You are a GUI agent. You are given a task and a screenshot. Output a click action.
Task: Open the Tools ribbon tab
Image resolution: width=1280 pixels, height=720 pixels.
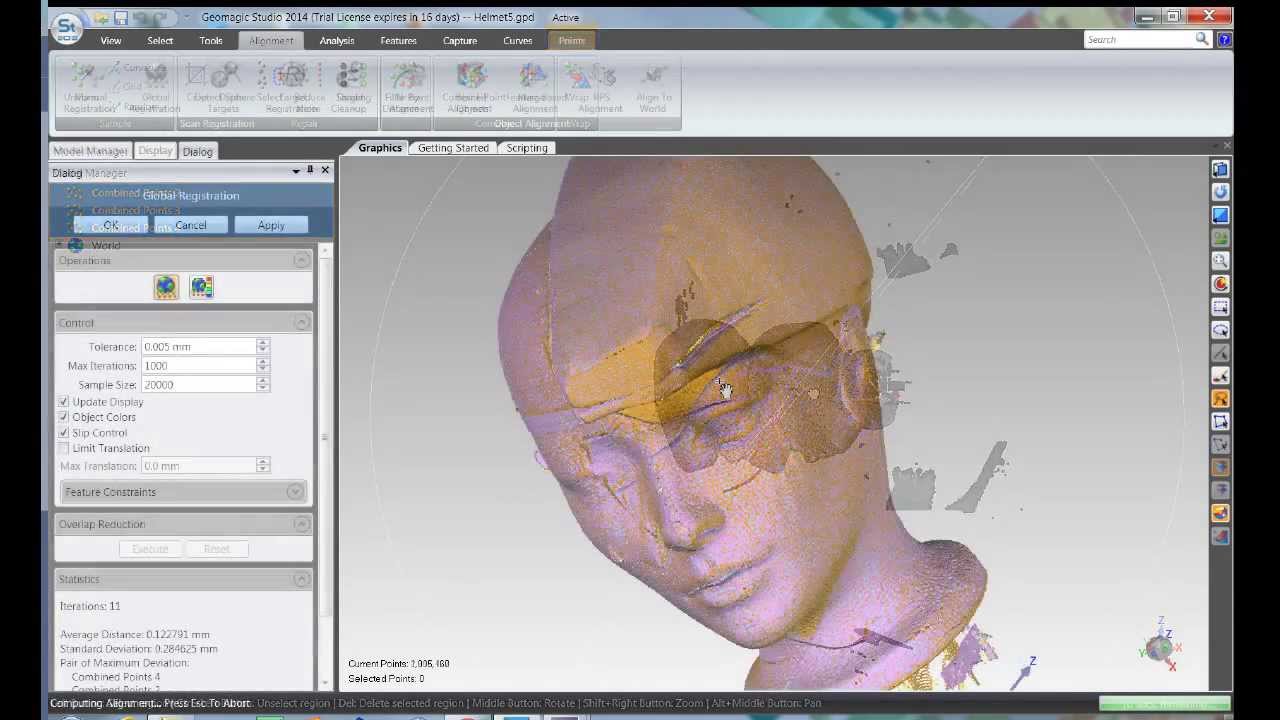(210, 41)
